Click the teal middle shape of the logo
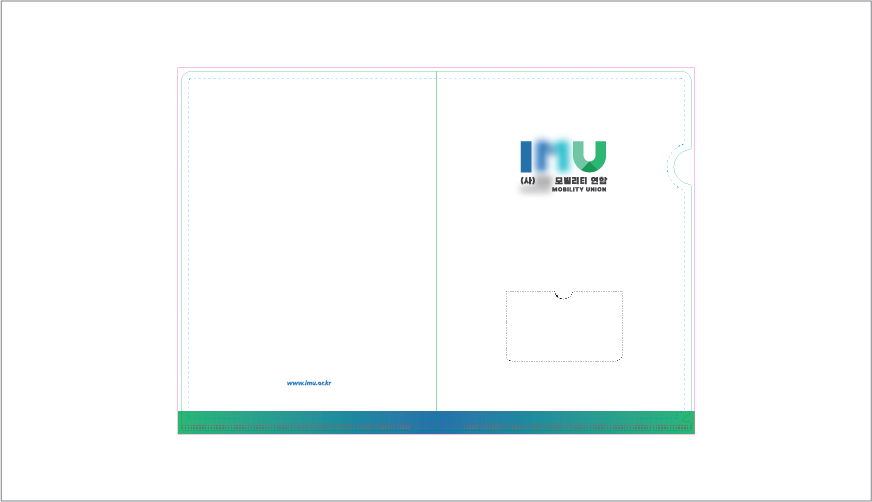The height and width of the screenshot is (502, 872). tap(566, 153)
